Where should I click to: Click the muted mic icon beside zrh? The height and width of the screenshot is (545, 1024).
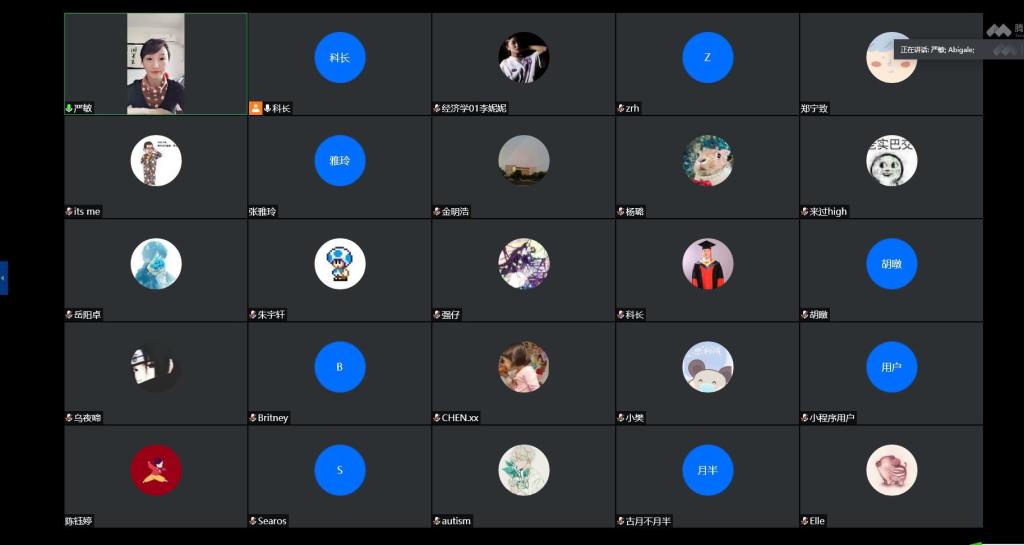[621, 108]
